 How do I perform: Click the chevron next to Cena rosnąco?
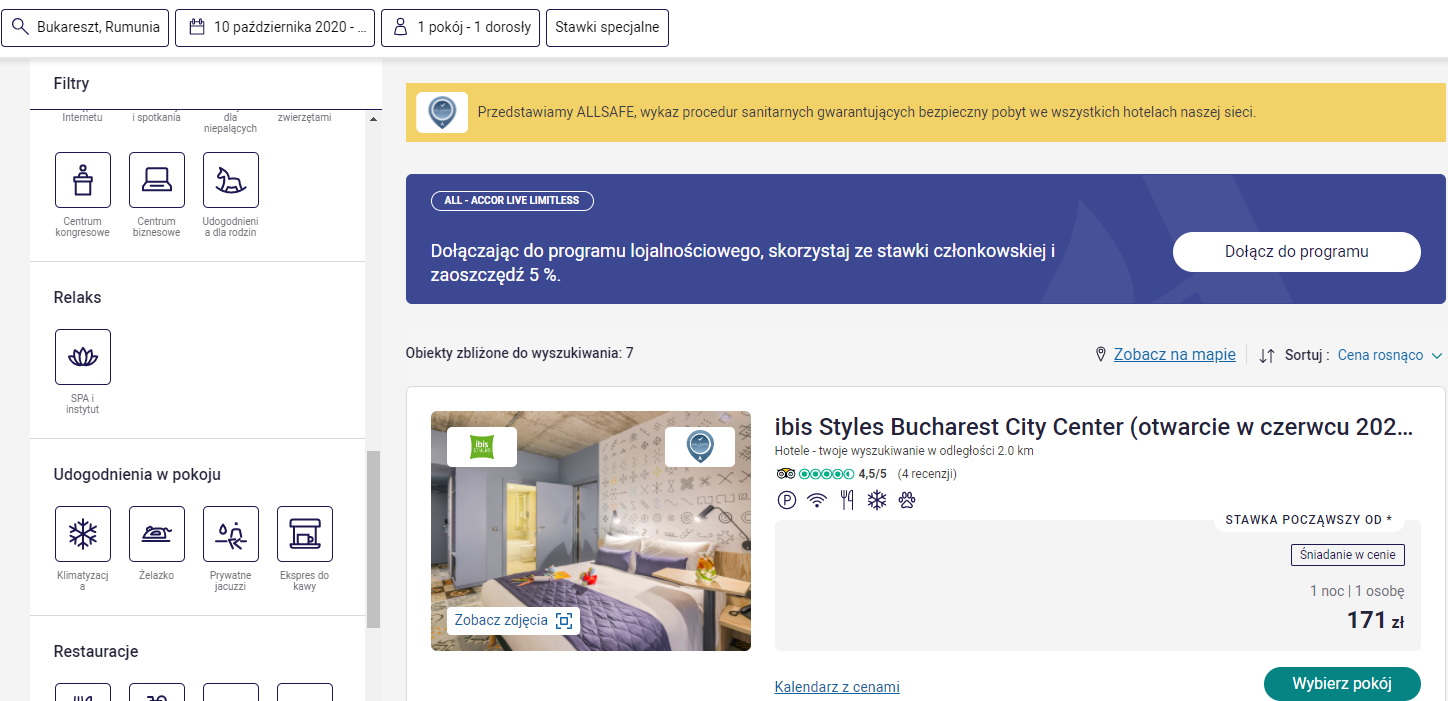[x=1437, y=355]
